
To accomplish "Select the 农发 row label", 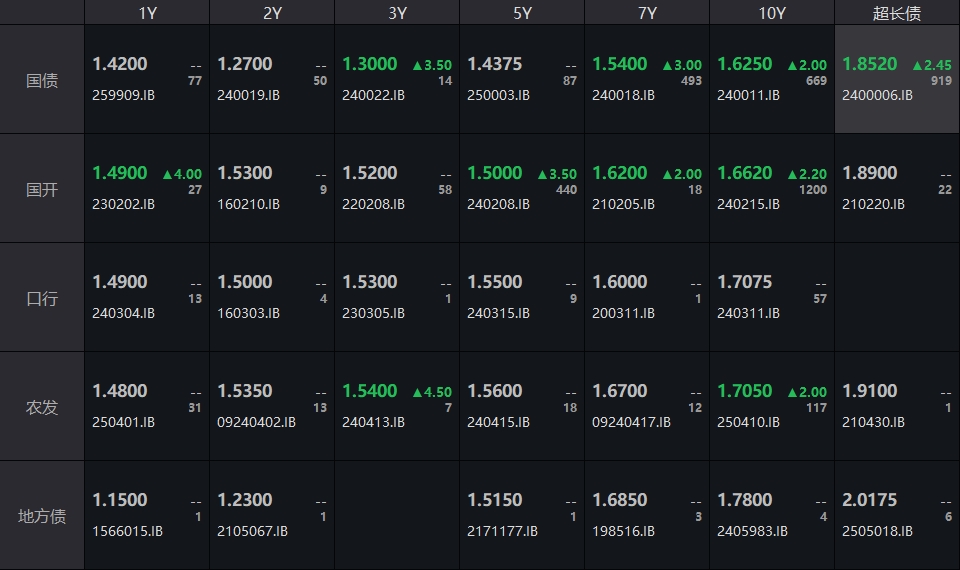I will pyautogui.click(x=42, y=407).
